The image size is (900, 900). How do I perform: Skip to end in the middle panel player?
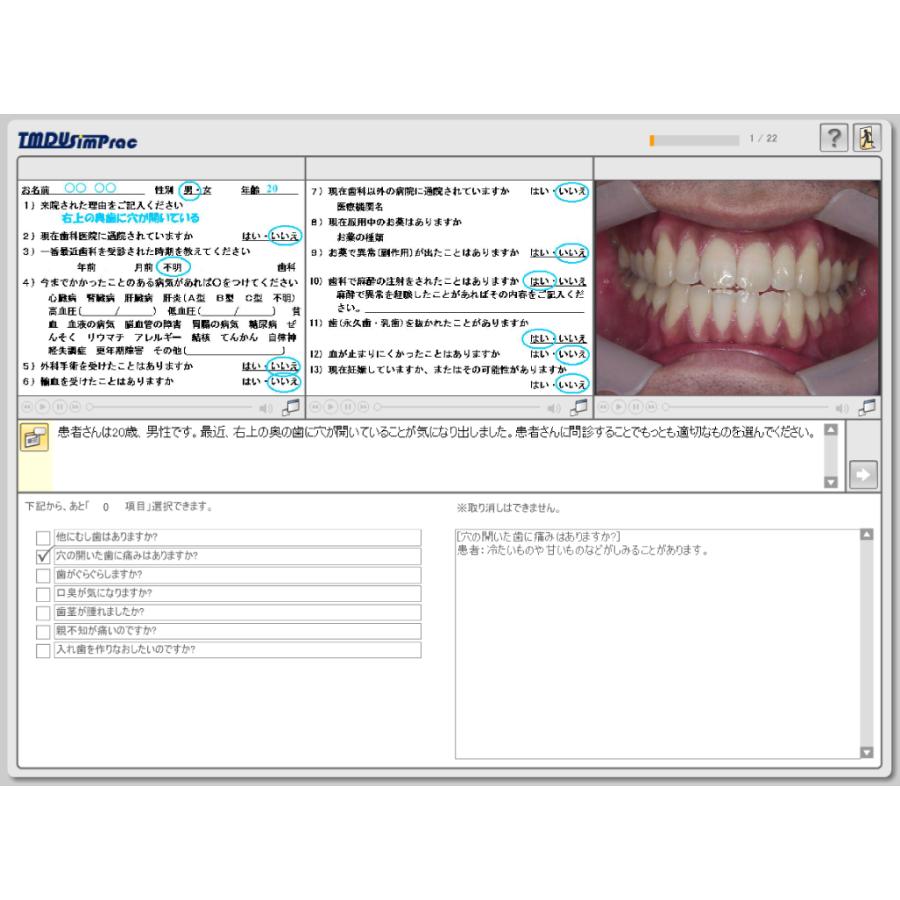click(x=363, y=407)
